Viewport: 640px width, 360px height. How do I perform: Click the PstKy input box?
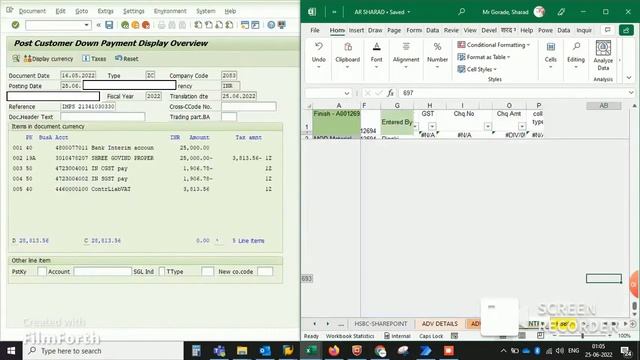click(42, 271)
